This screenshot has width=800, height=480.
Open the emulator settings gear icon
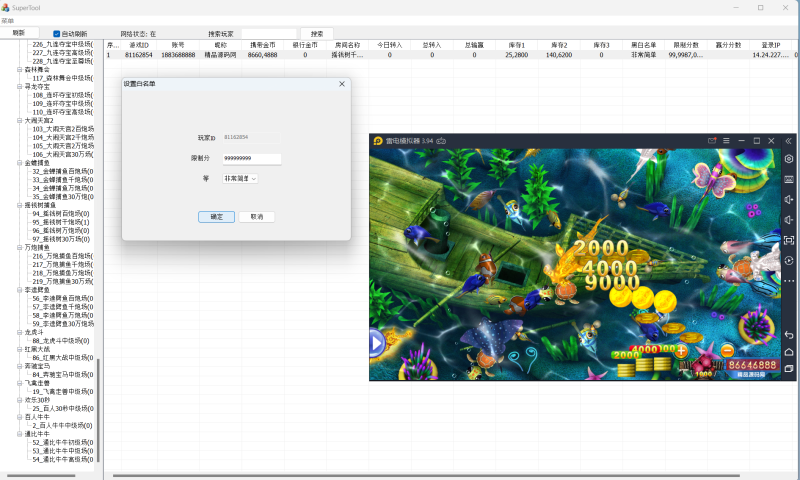click(x=788, y=158)
